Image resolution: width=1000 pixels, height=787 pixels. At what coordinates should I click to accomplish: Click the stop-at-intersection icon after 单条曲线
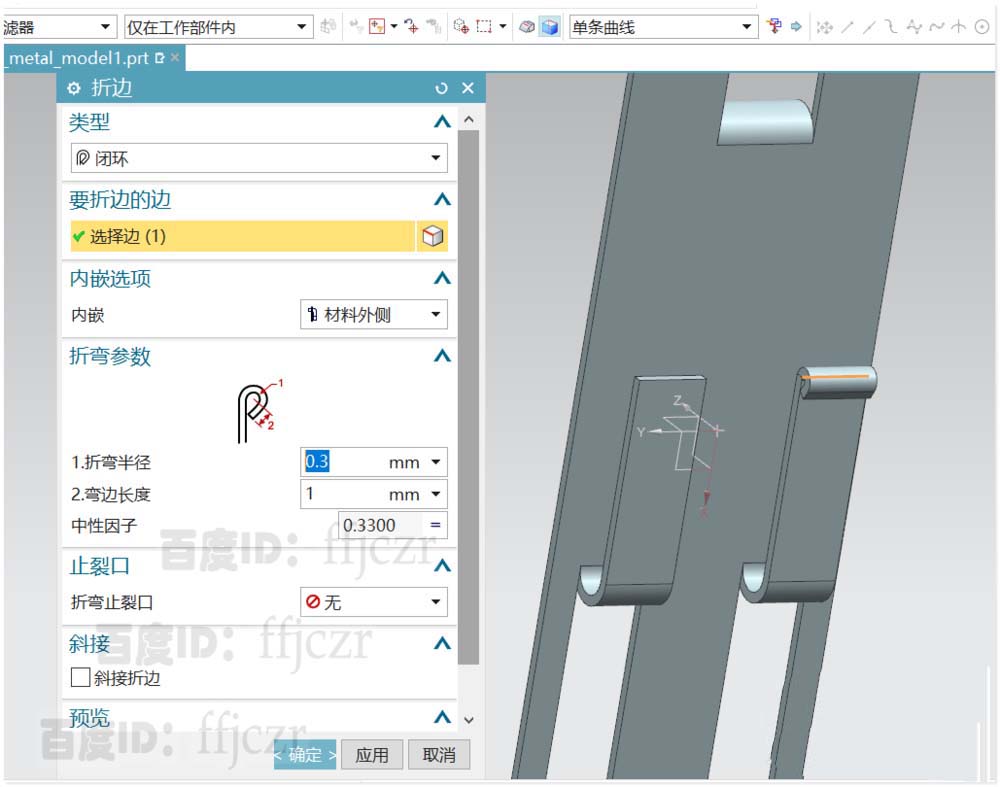pyautogui.click(x=775, y=27)
